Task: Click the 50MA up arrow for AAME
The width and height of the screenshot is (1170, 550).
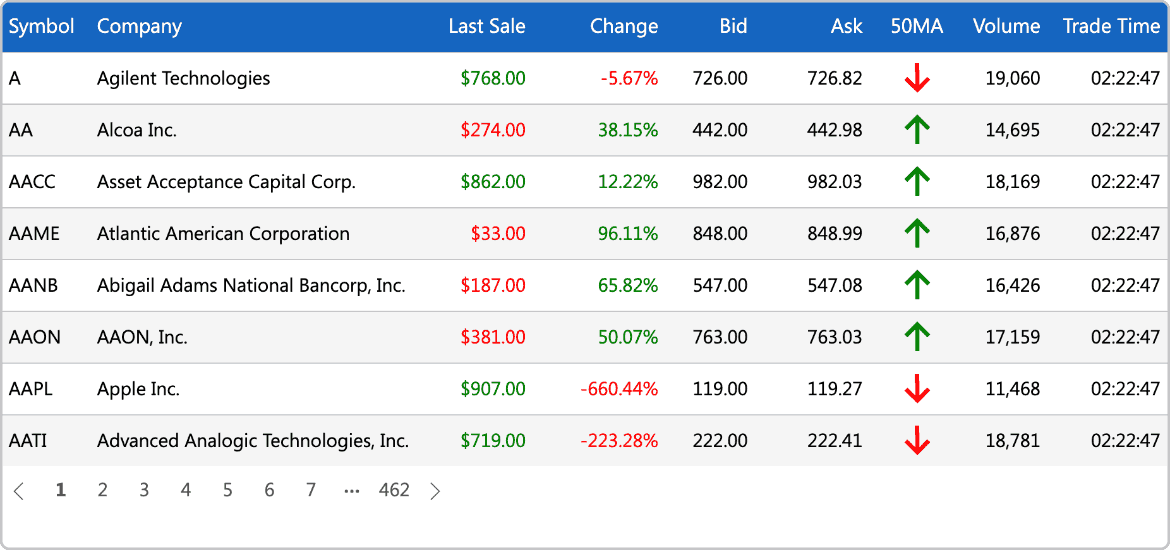Action: click(916, 234)
